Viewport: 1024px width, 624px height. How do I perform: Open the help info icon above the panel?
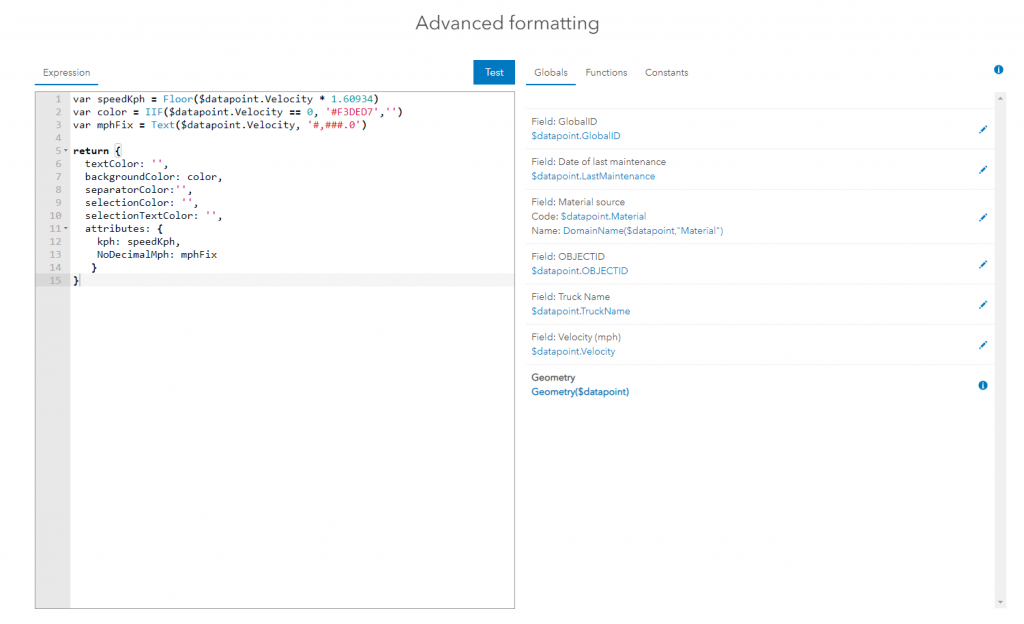click(998, 70)
